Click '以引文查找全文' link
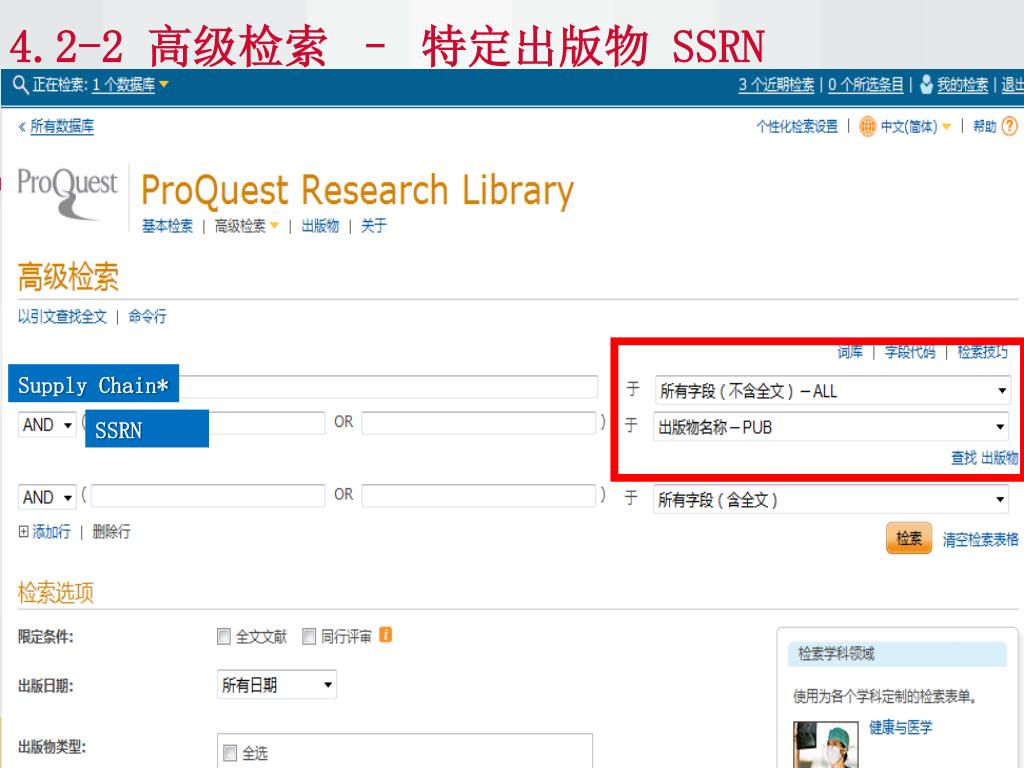1024x768 pixels. click(62, 317)
